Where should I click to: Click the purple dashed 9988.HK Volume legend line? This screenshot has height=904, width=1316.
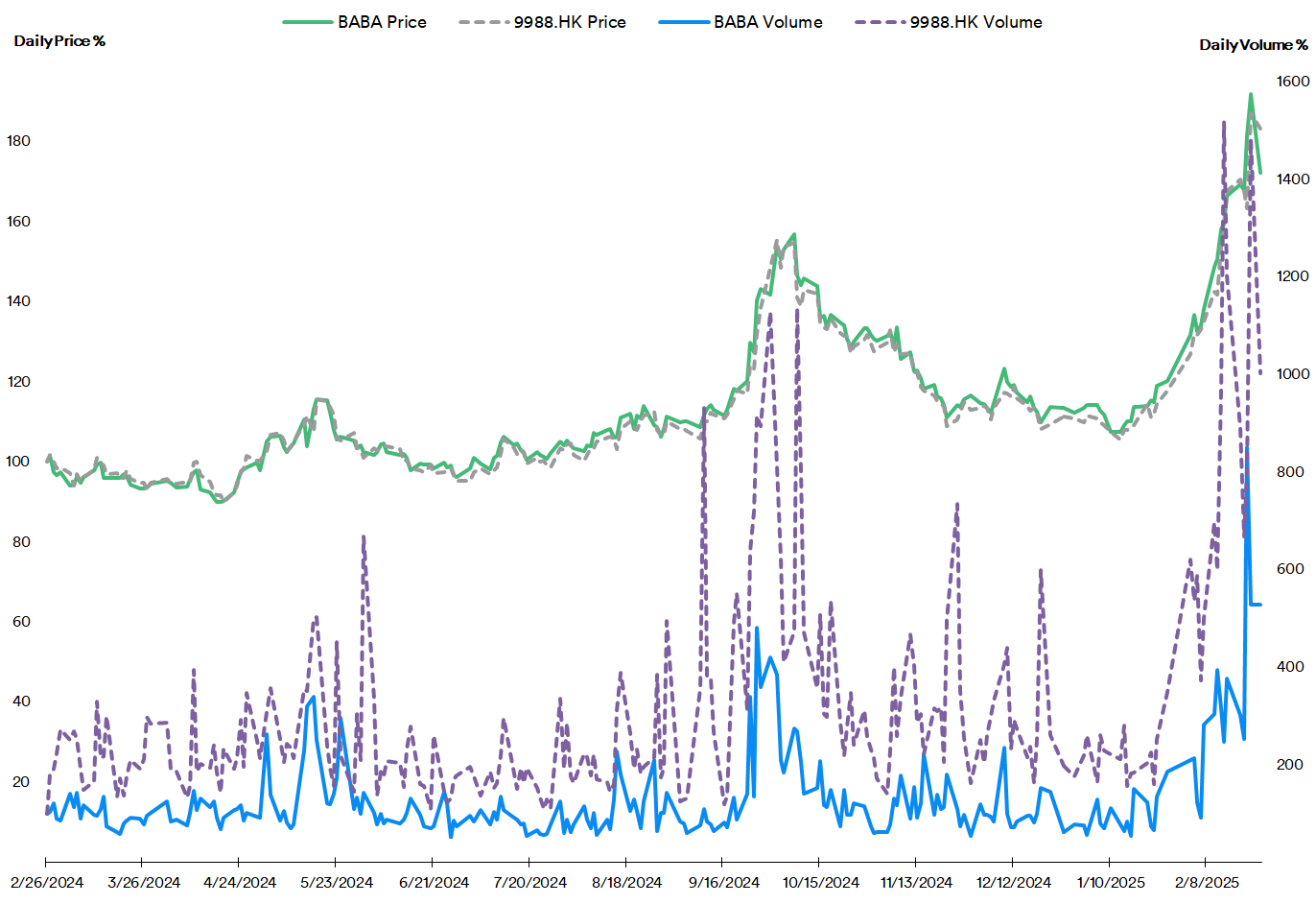coord(880,22)
